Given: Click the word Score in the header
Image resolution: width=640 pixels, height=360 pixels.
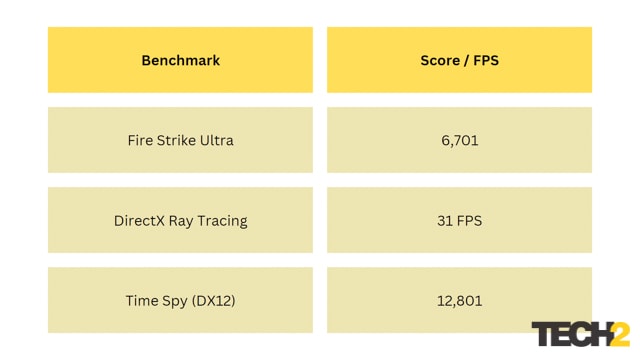Looking at the screenshot, I should [x=440, y=60].
